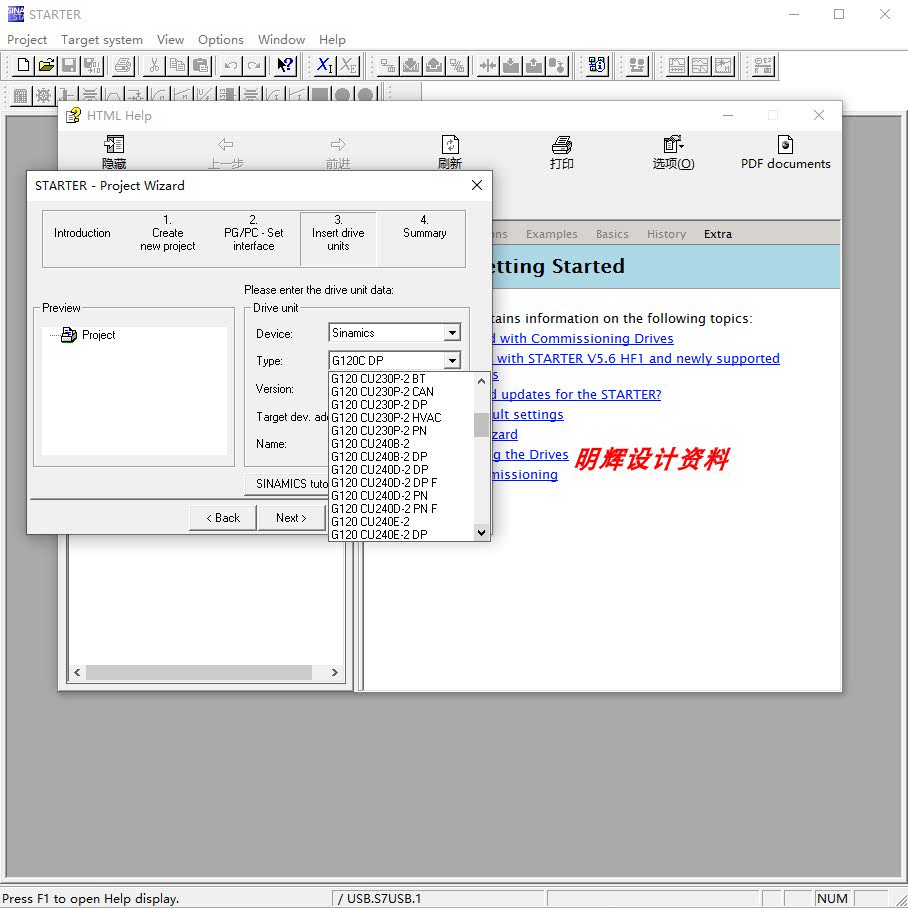The height and width of the screenshot is (908, 908).
Task: Select G120 CU230P-2 CAN in type list
Action: click(x=401, y=391)
